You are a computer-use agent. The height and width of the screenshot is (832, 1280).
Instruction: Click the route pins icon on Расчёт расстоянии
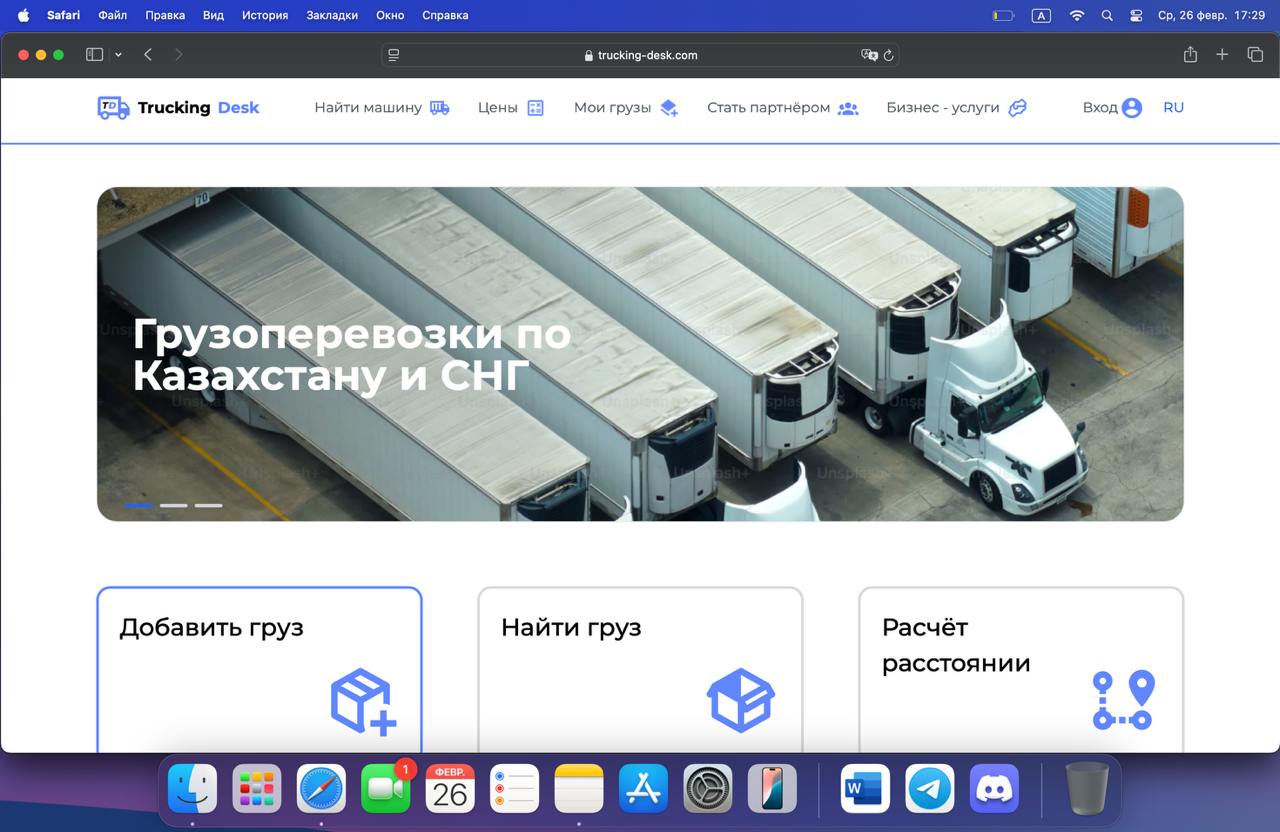tap(1123, 699)
